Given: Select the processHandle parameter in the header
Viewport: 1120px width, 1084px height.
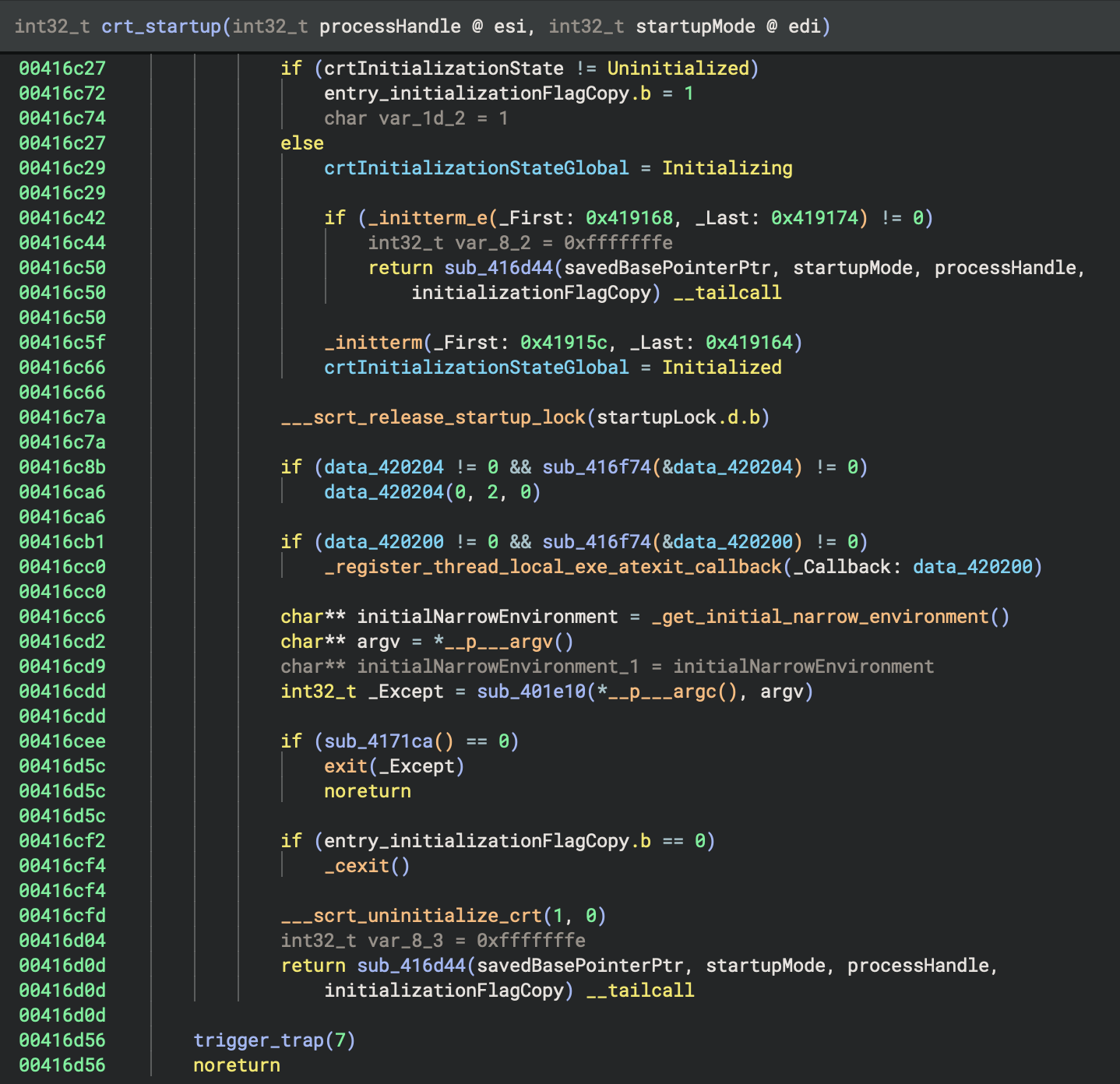Looking at the screenshot, I should 389,26.
